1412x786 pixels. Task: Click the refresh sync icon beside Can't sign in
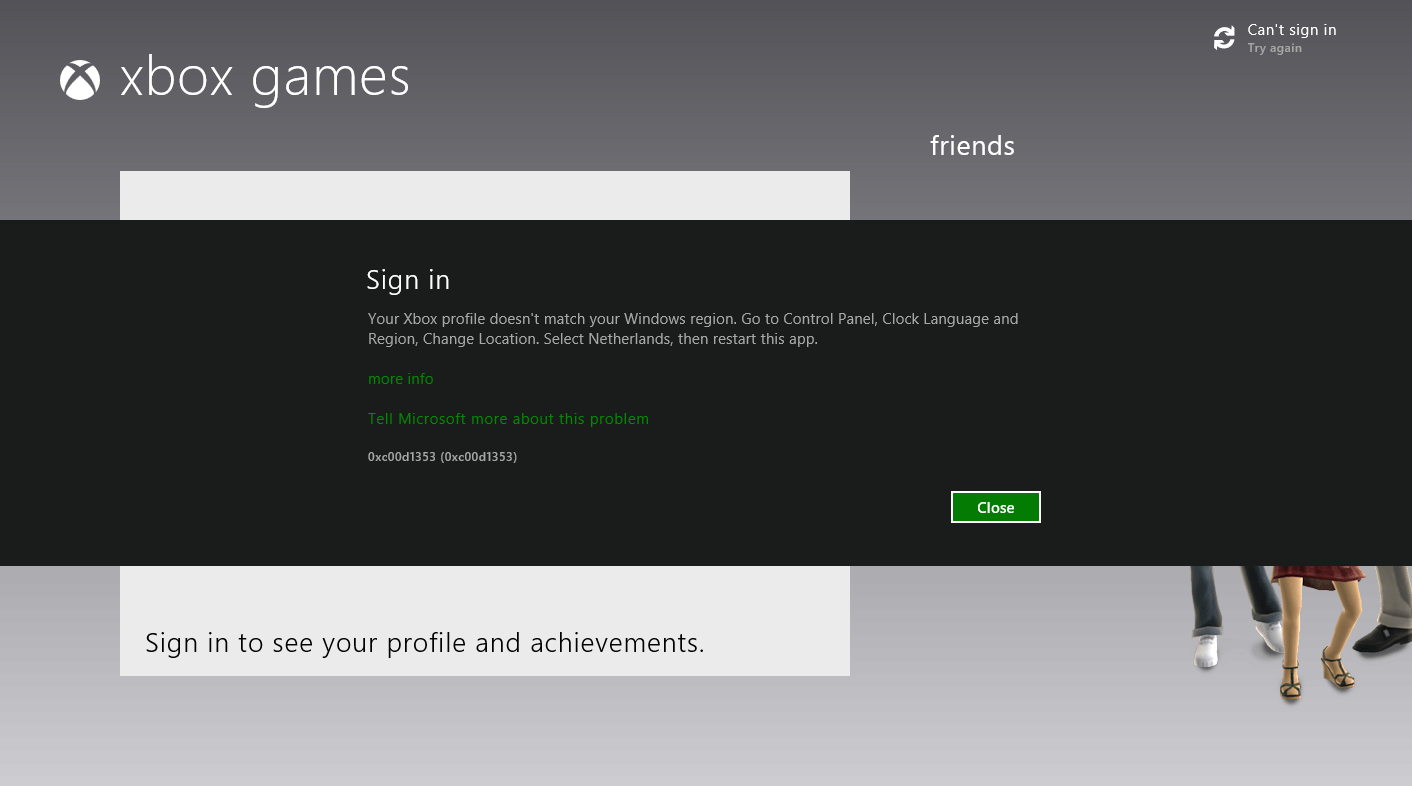coord(1224,38)
